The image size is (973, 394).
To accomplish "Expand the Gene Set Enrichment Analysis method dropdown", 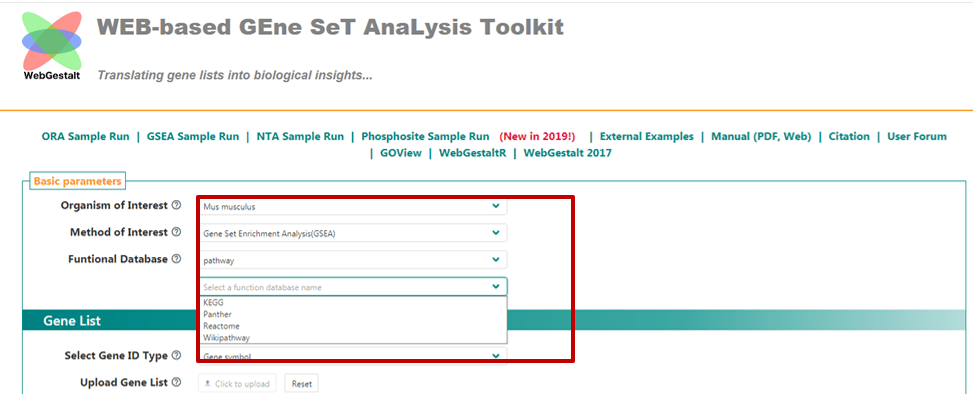I will (352, 233).
